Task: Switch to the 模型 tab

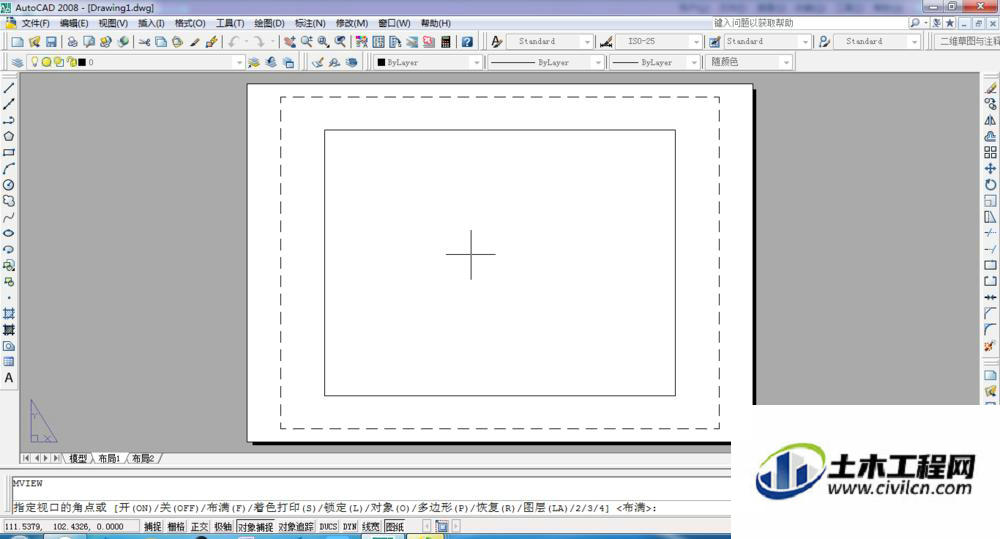Action: (78, 459)
